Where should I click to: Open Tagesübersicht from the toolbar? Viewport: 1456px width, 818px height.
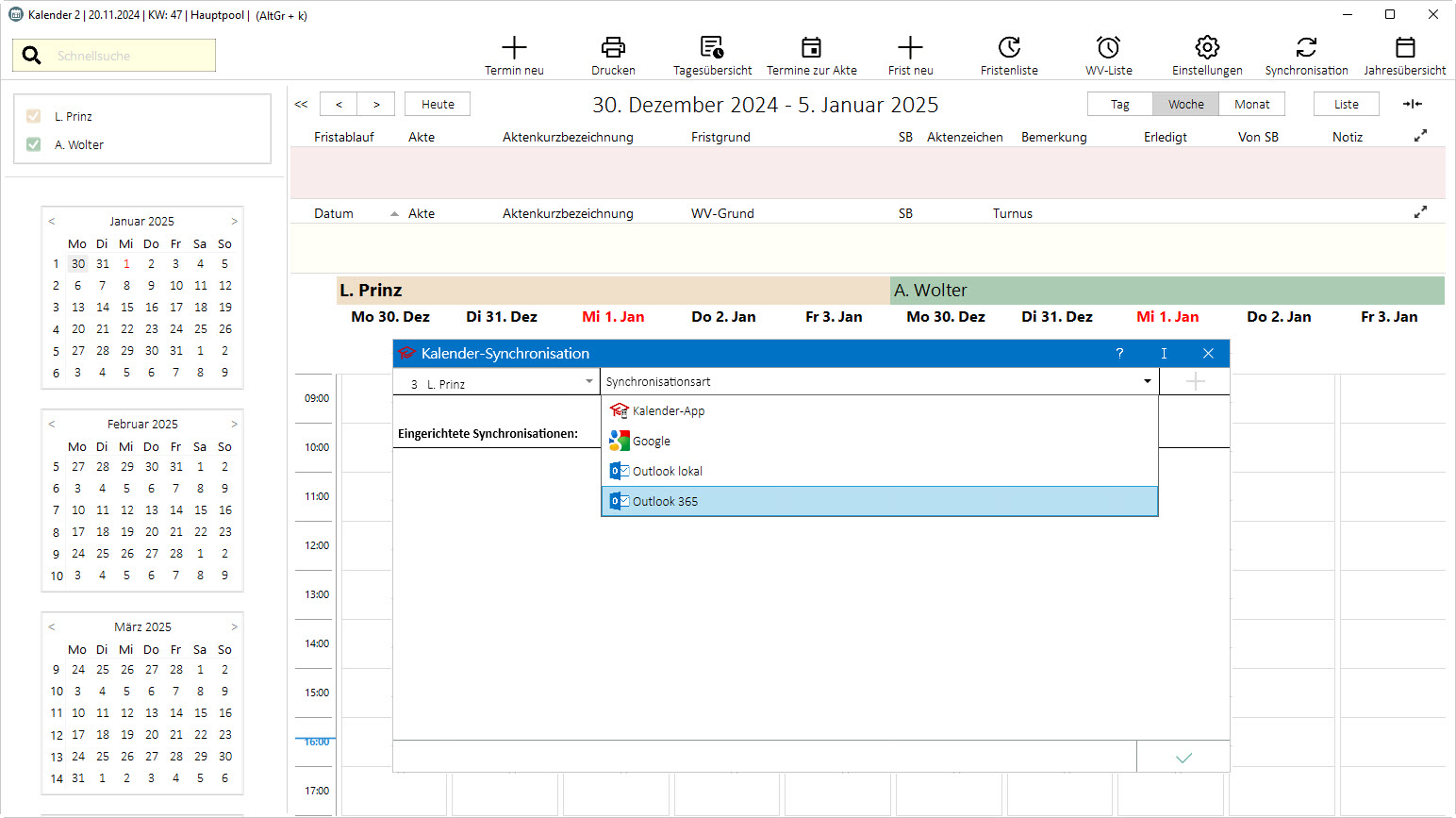point(712,48)
